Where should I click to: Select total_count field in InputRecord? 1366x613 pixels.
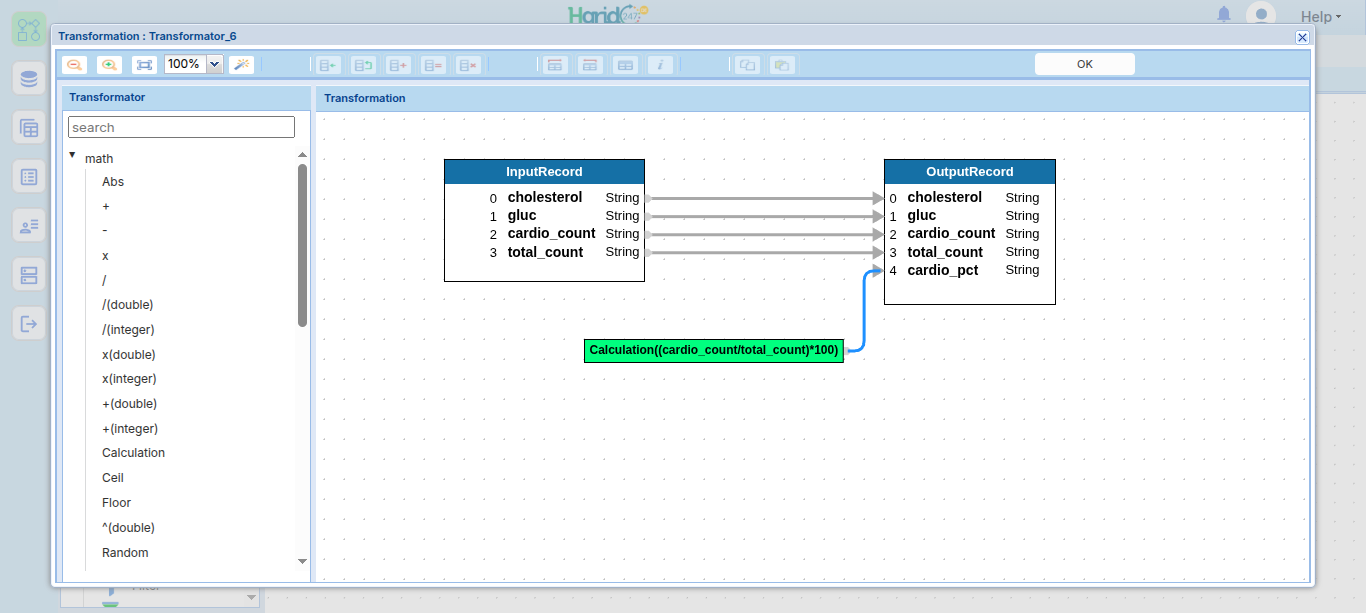coord(544,252)
